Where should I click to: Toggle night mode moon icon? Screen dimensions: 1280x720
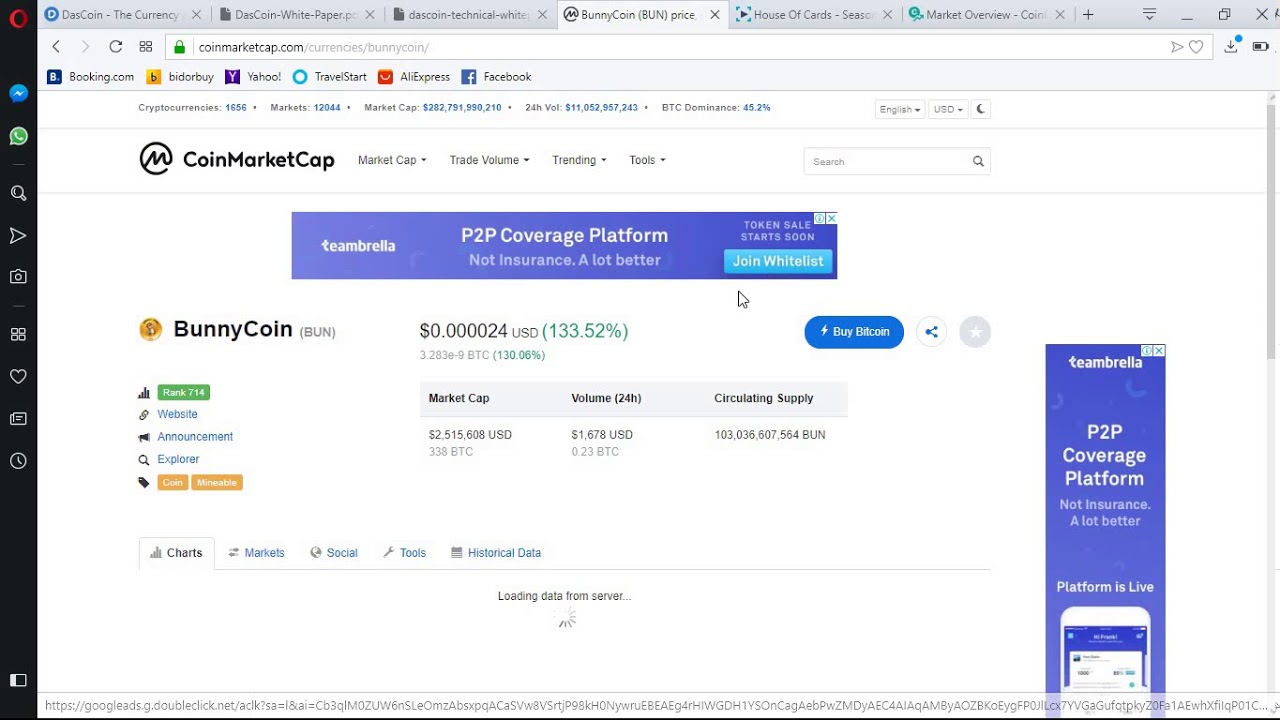(x=981, y=109)
